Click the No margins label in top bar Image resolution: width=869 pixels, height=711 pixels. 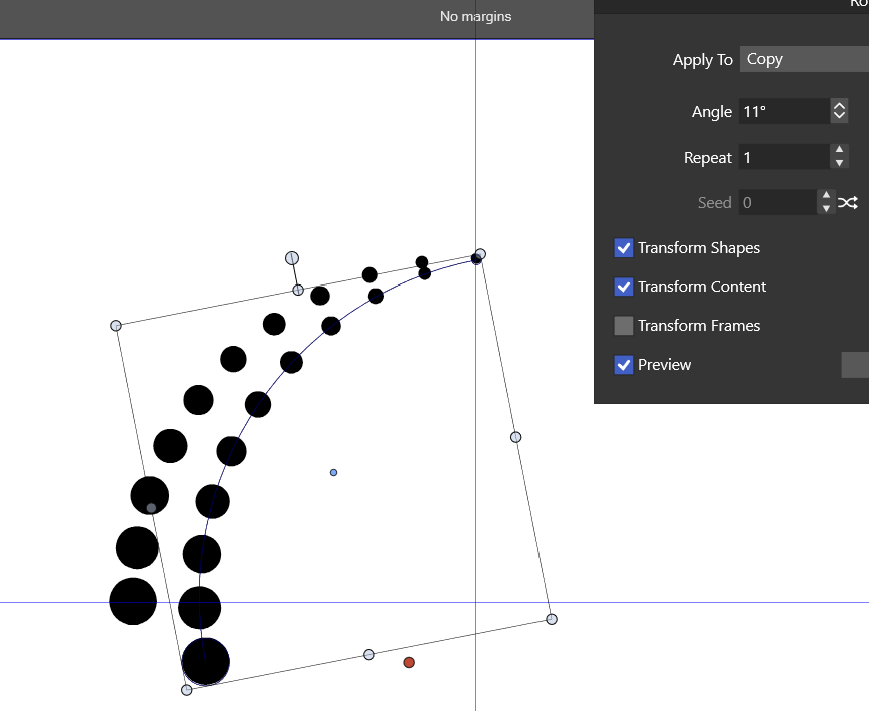[475, 16]
